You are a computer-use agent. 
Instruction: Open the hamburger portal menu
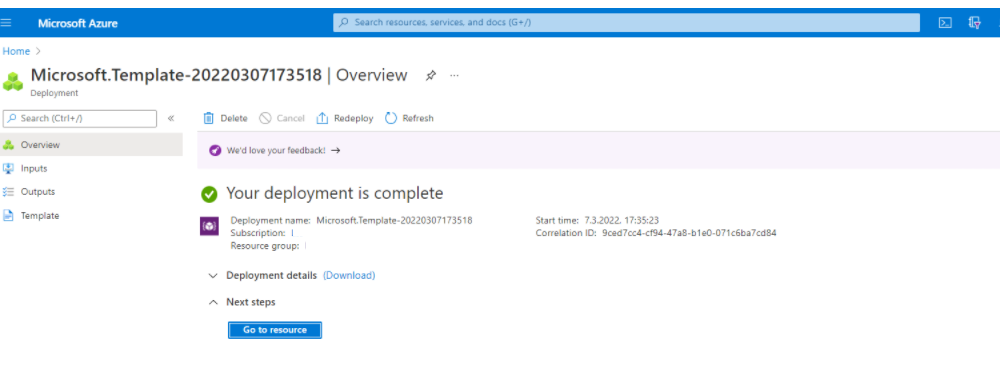6,23
